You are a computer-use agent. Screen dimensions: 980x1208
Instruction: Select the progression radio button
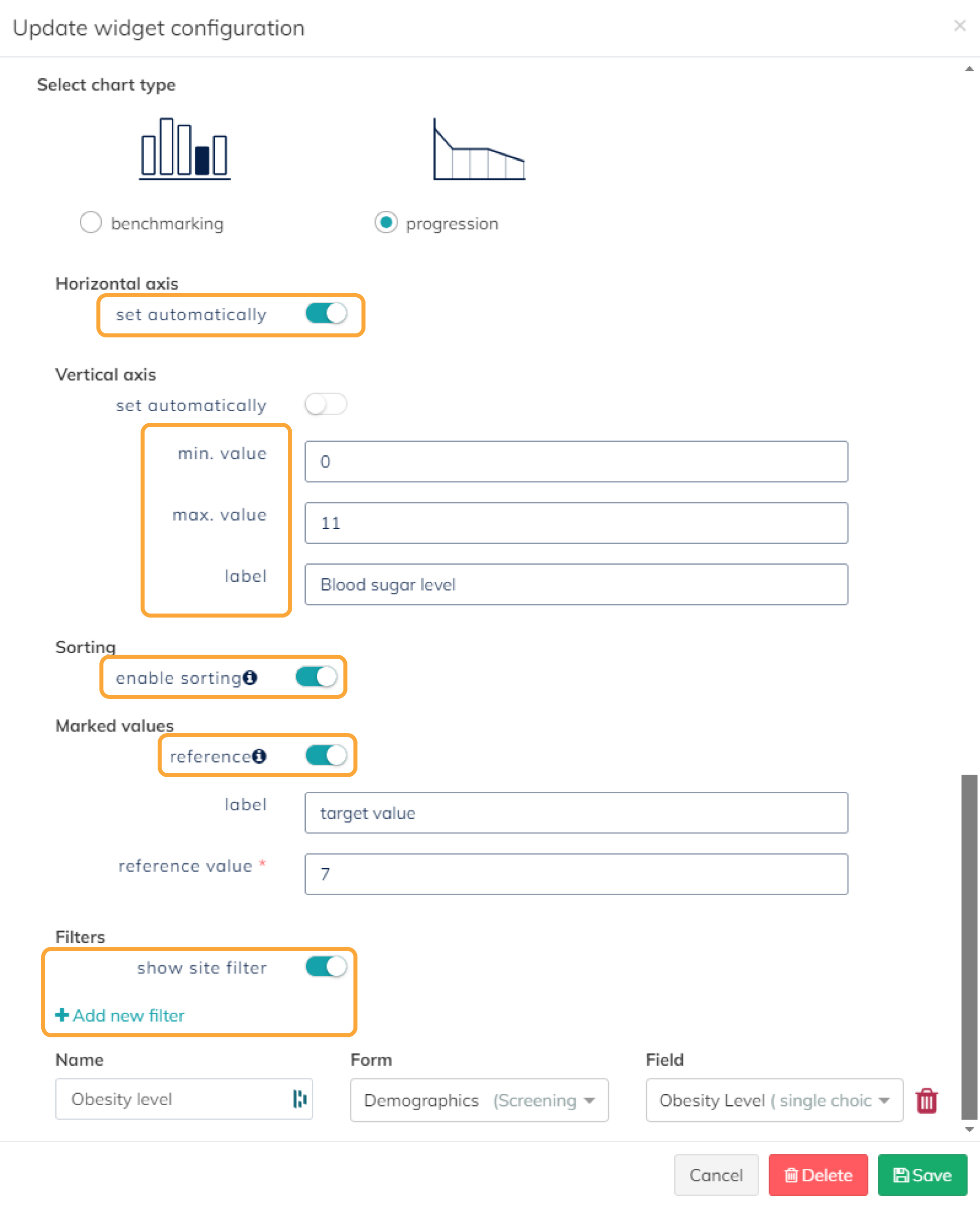(386, 222)
